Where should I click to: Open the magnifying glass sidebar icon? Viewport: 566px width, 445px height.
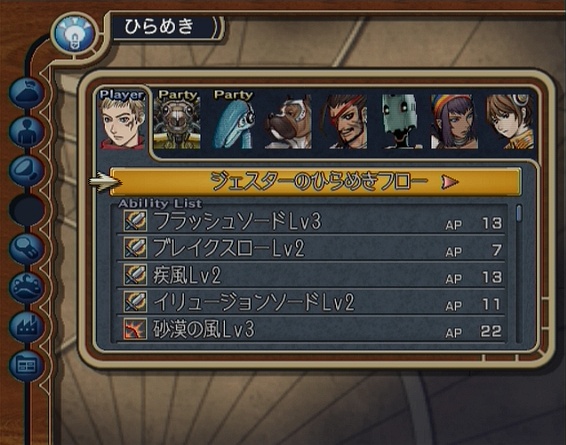[27, 249]
